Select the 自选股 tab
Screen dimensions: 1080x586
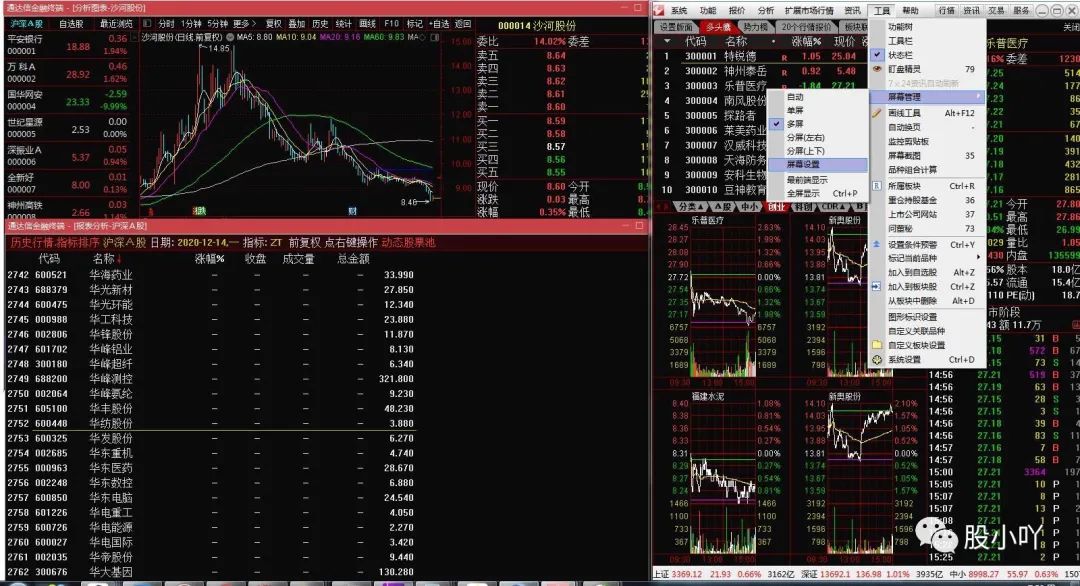click(x=71, y=23)
